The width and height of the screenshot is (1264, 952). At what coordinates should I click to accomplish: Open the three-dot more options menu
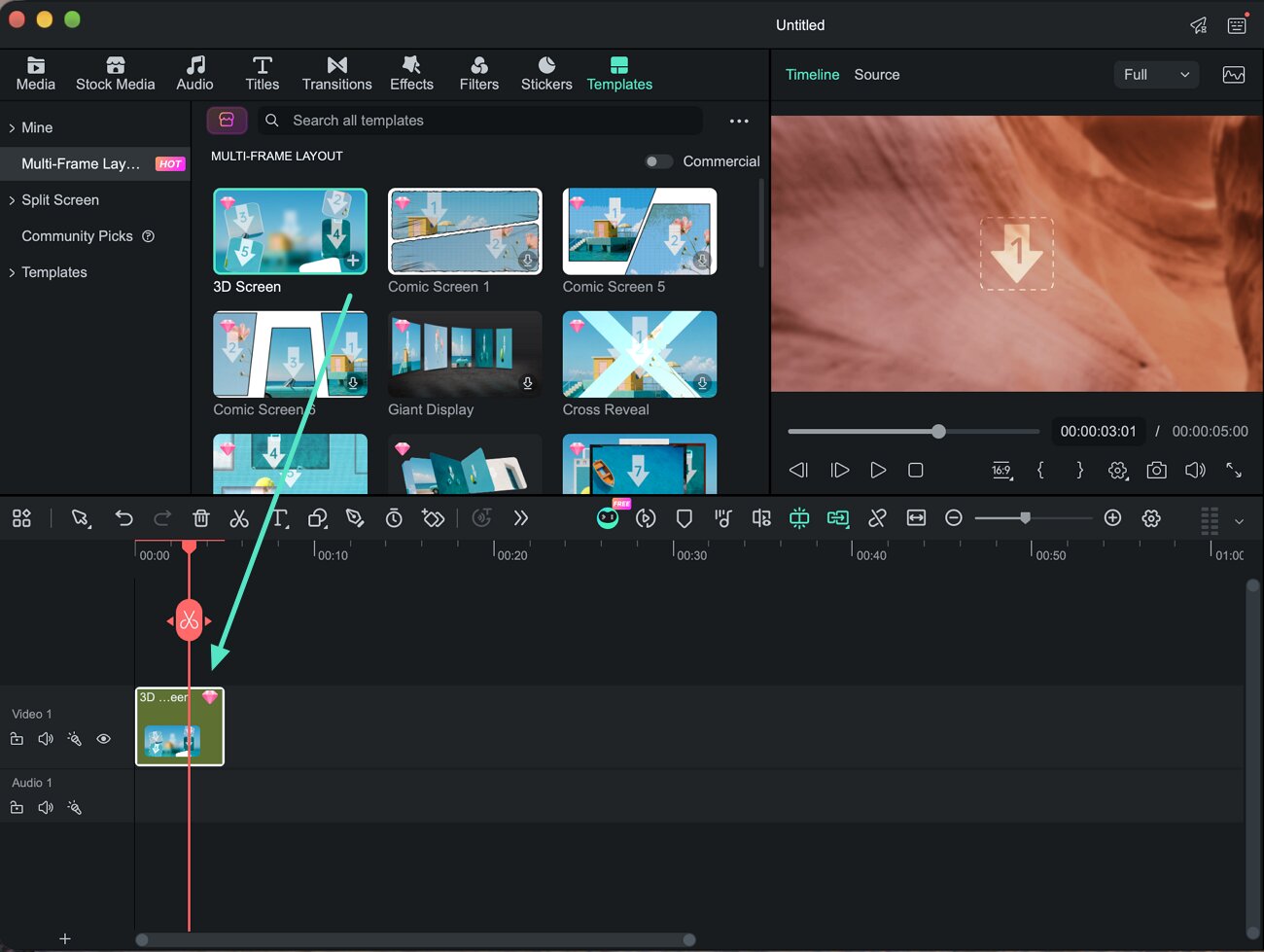pos(739,121)
